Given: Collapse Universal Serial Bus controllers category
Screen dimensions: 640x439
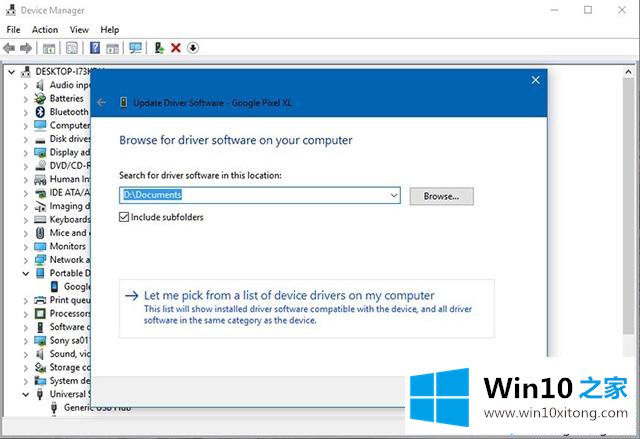Looking at the screenshot, I should (26, 395).
